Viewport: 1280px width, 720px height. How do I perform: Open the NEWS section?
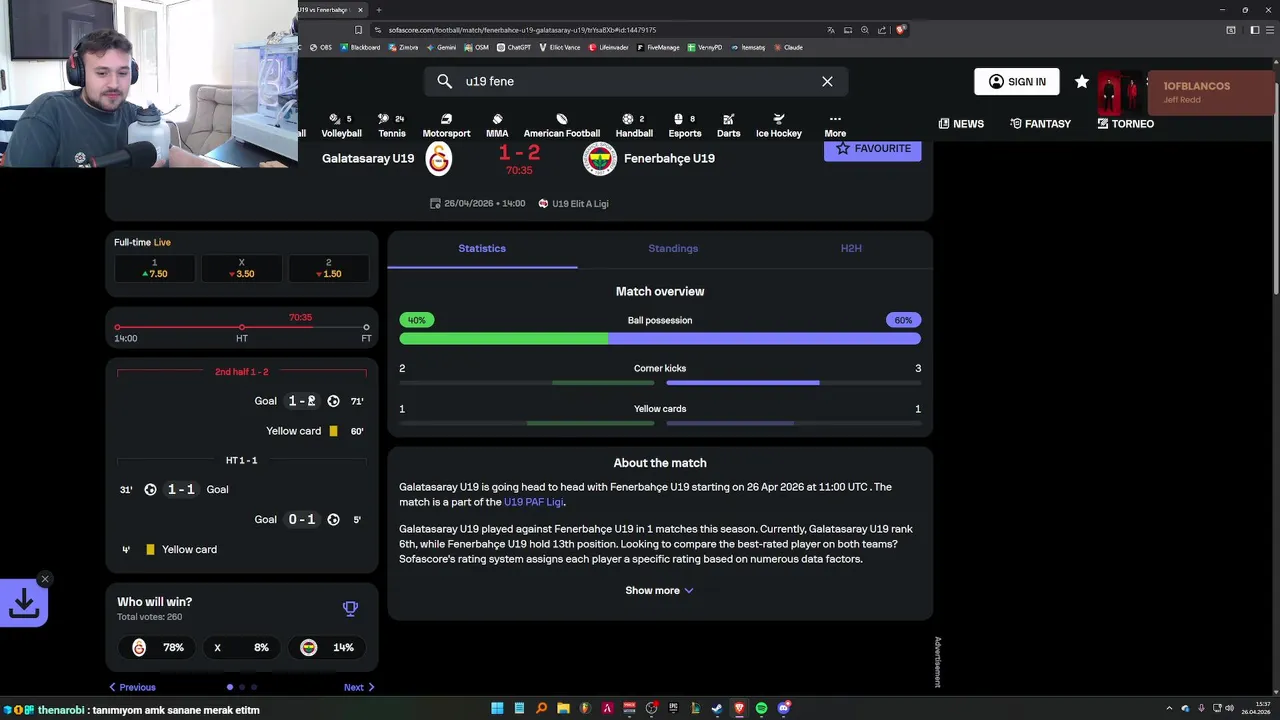[961, 124]
